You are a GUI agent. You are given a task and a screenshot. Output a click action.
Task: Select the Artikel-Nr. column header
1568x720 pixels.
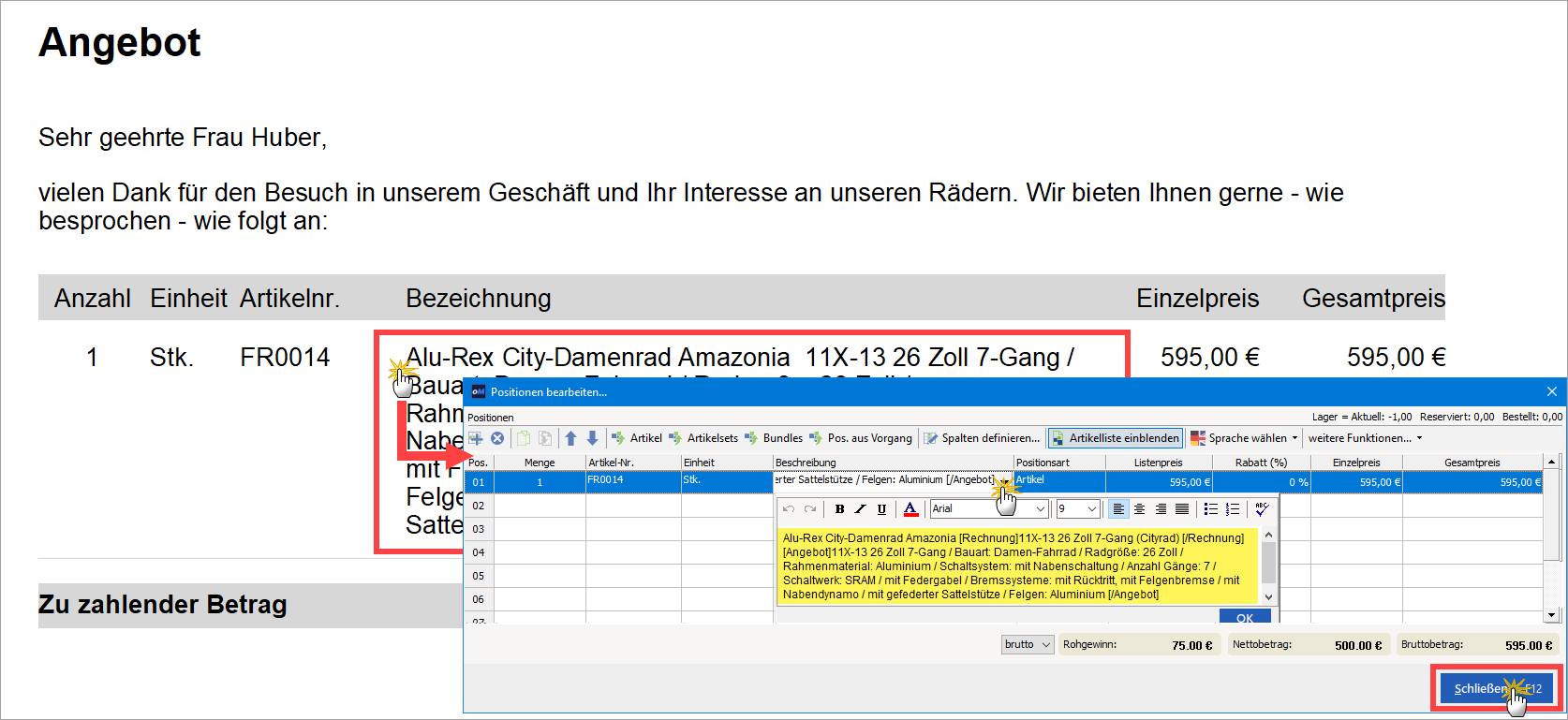633,463
